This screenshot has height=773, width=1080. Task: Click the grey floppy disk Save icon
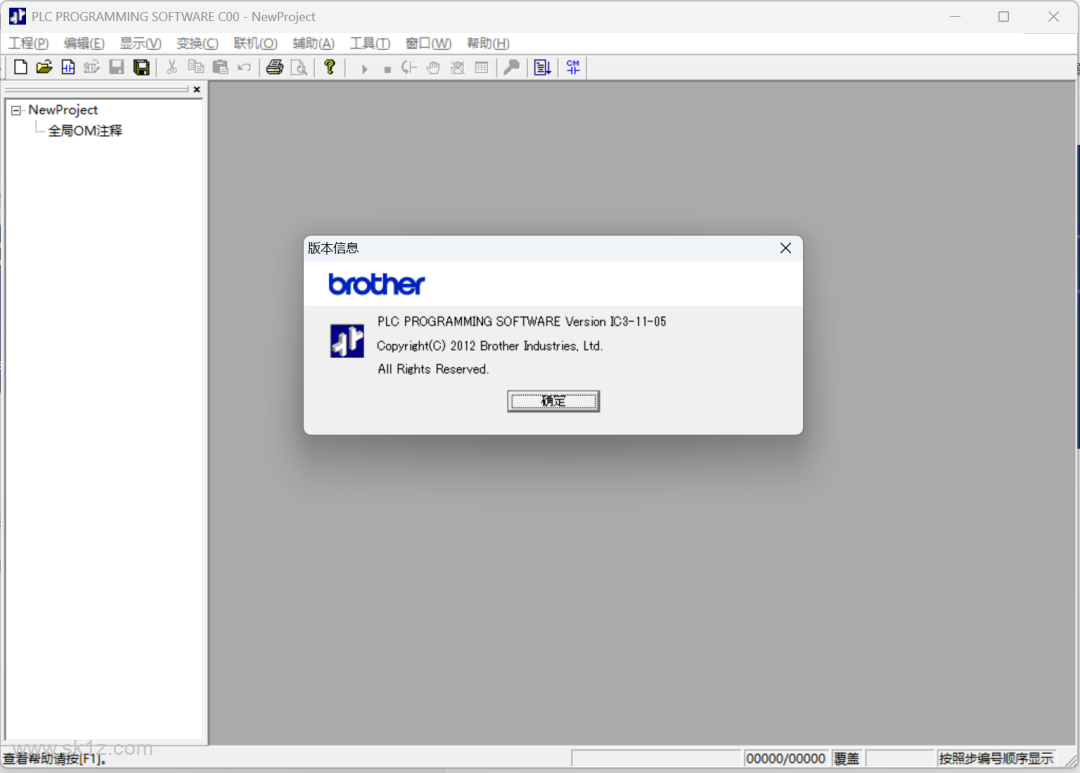tap(116, 68)
